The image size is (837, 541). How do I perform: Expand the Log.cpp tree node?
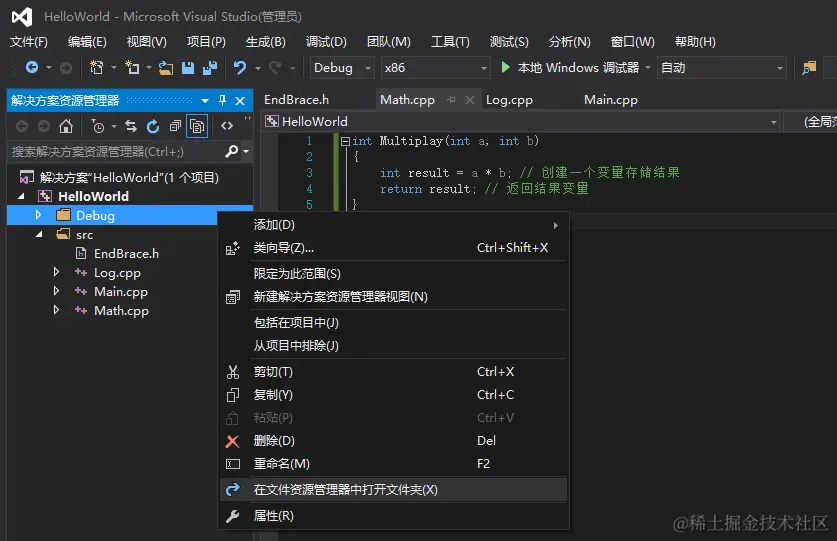click(56, 272)
